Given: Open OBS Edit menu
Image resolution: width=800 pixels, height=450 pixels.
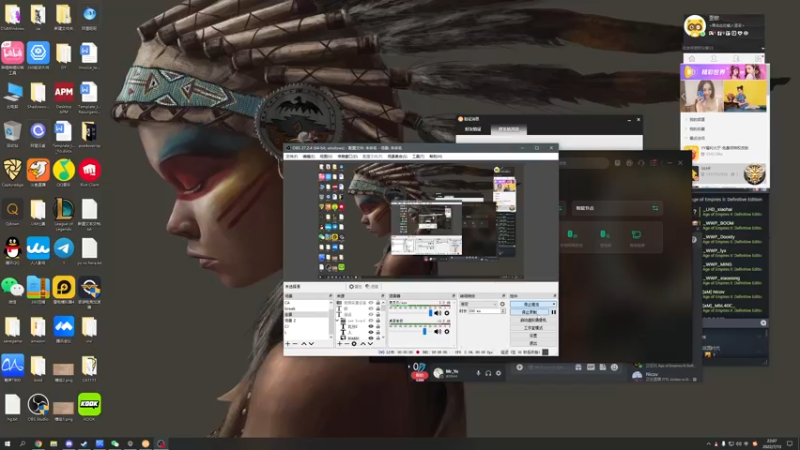Looking at the screenshot, I should [309, 157].
